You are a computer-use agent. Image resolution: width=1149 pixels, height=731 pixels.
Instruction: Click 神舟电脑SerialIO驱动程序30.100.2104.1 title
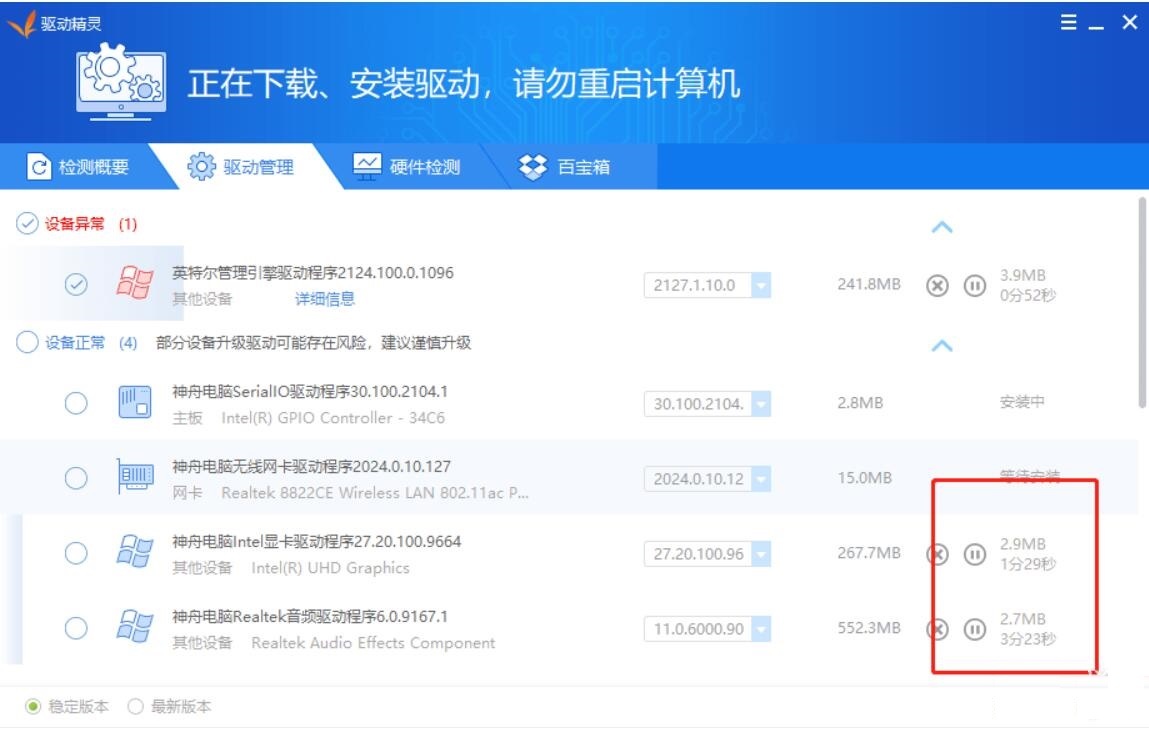coord(309,391)
